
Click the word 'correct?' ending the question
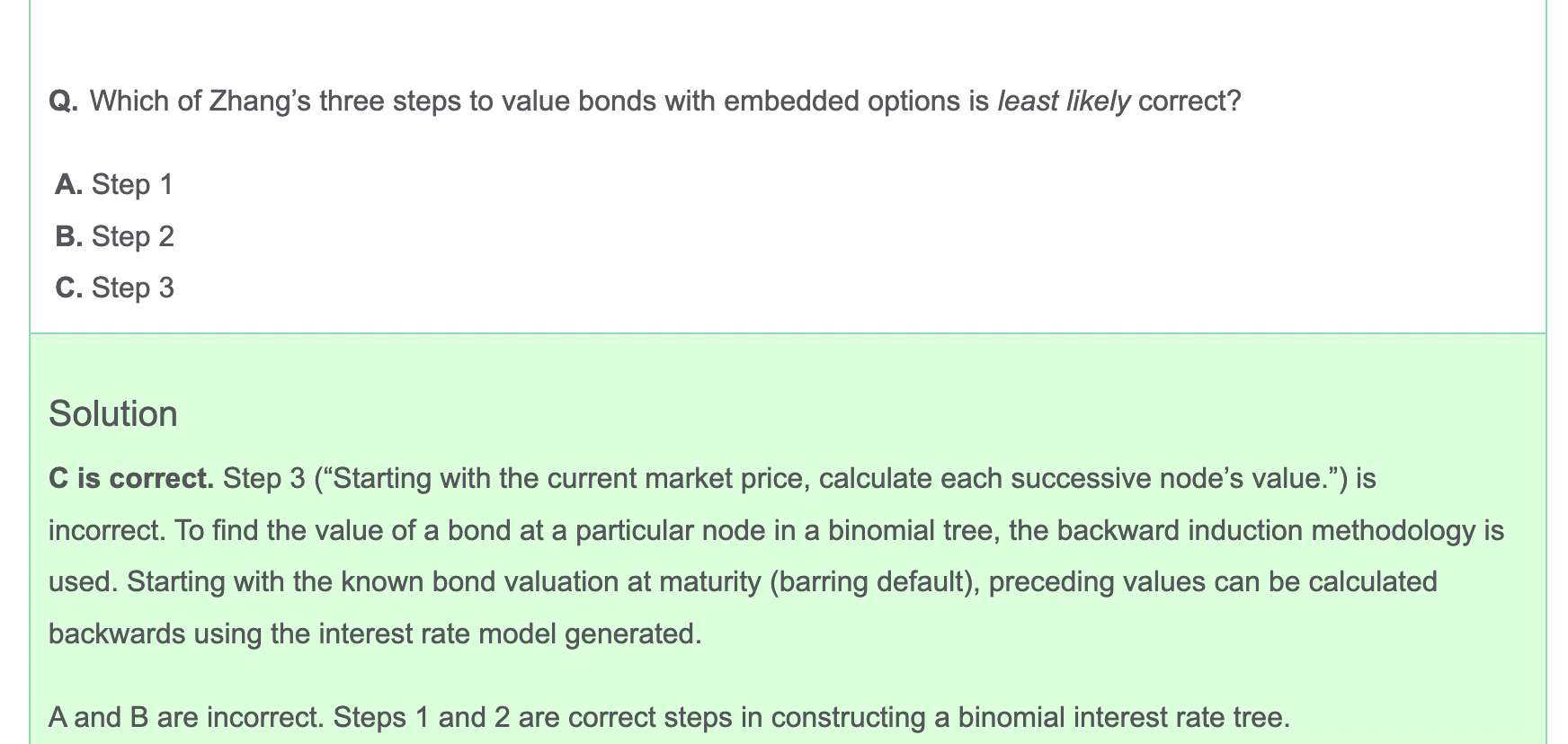point(1189,101)
